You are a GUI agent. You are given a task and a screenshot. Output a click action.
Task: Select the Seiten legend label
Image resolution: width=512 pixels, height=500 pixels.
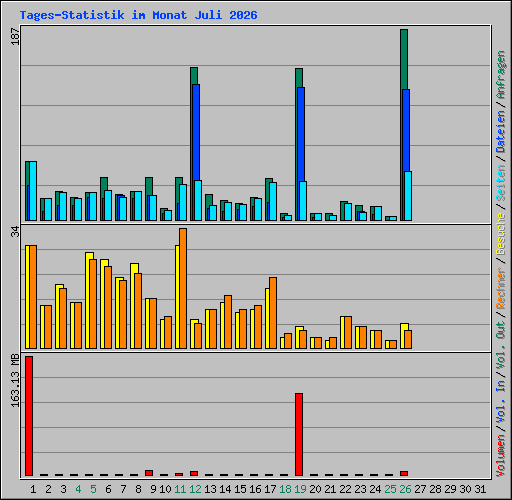[501, 183]
